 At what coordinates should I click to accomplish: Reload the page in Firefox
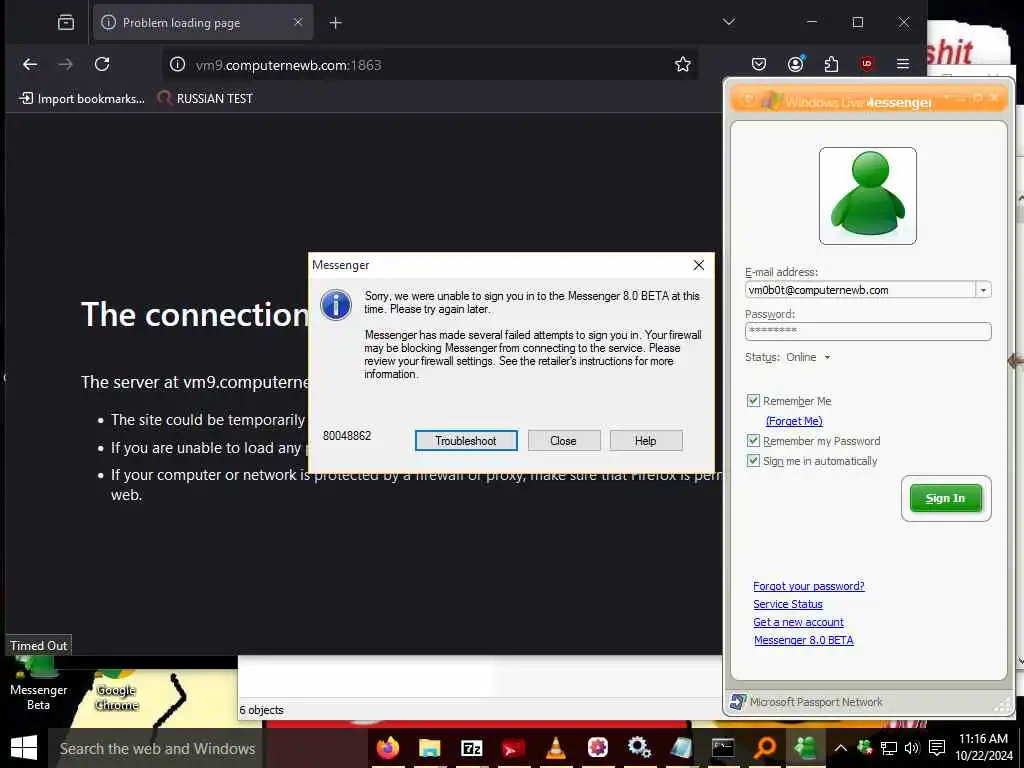tap(102, 64)
